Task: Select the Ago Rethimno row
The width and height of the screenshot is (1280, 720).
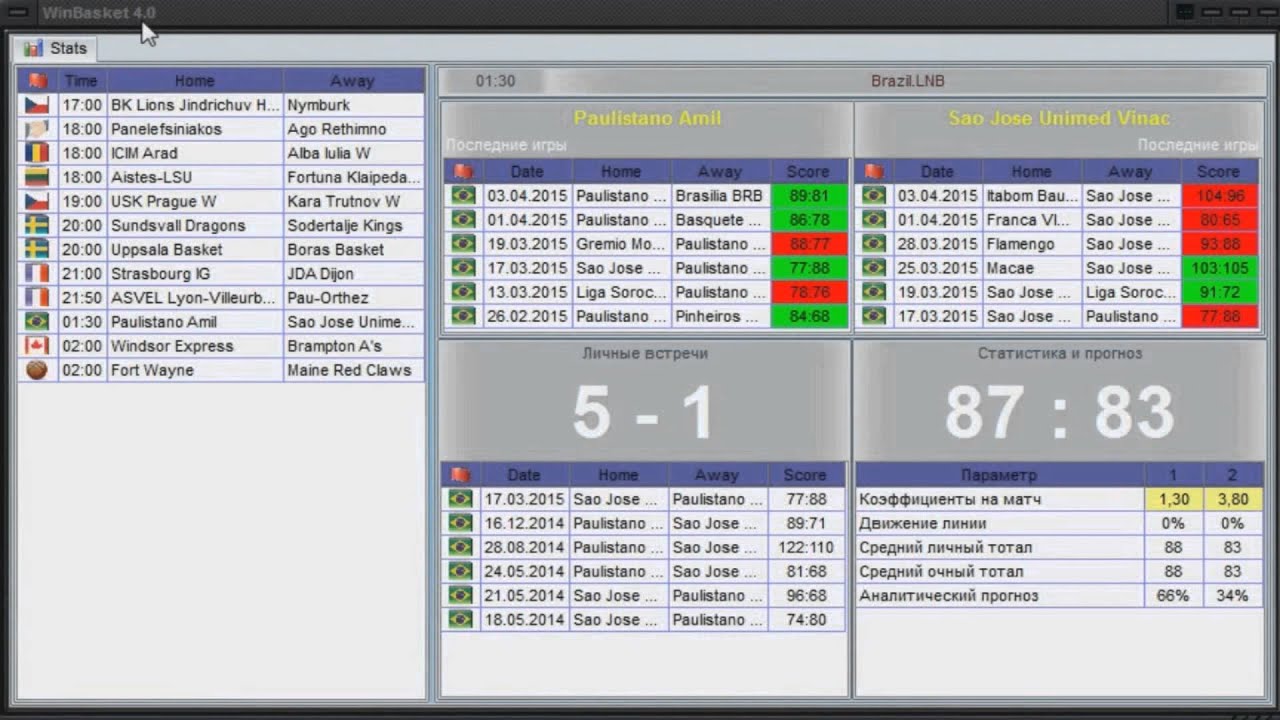Action: click(221, 129)
